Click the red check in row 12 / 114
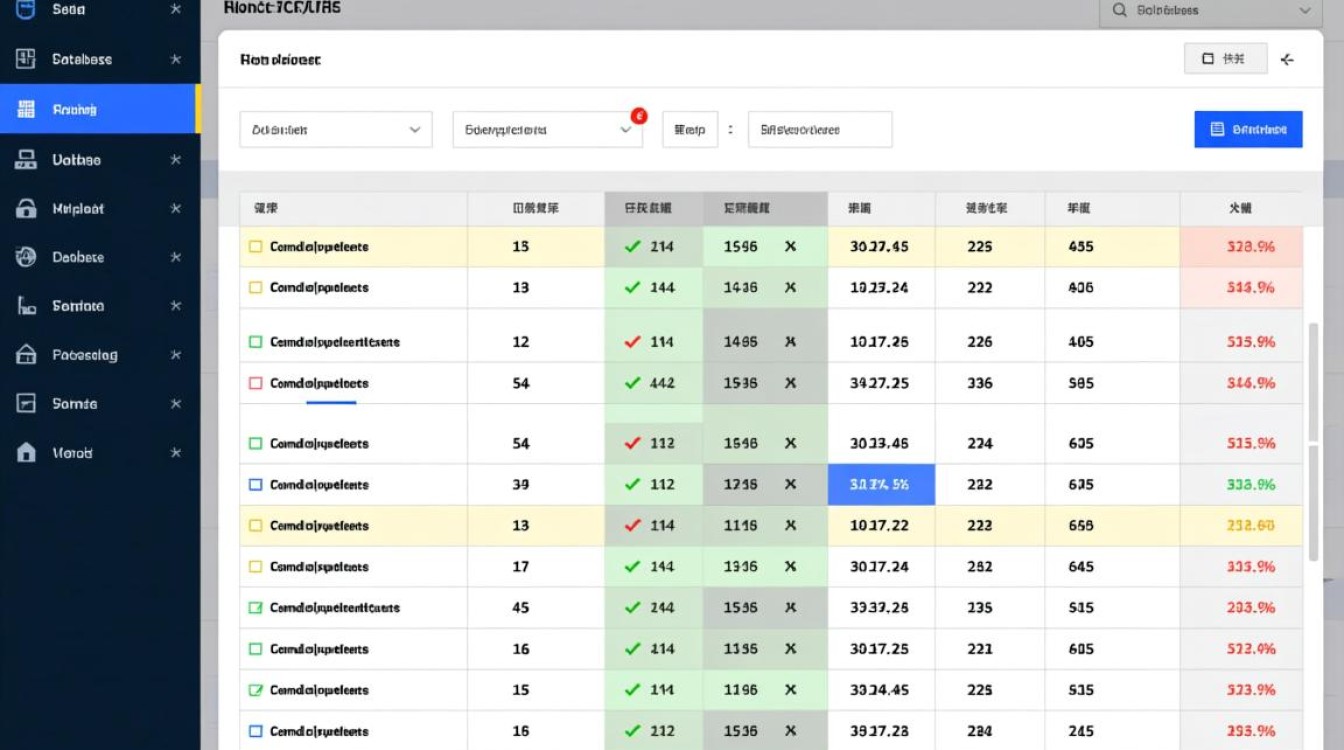 pyautogui.click(x=632, y=341)
